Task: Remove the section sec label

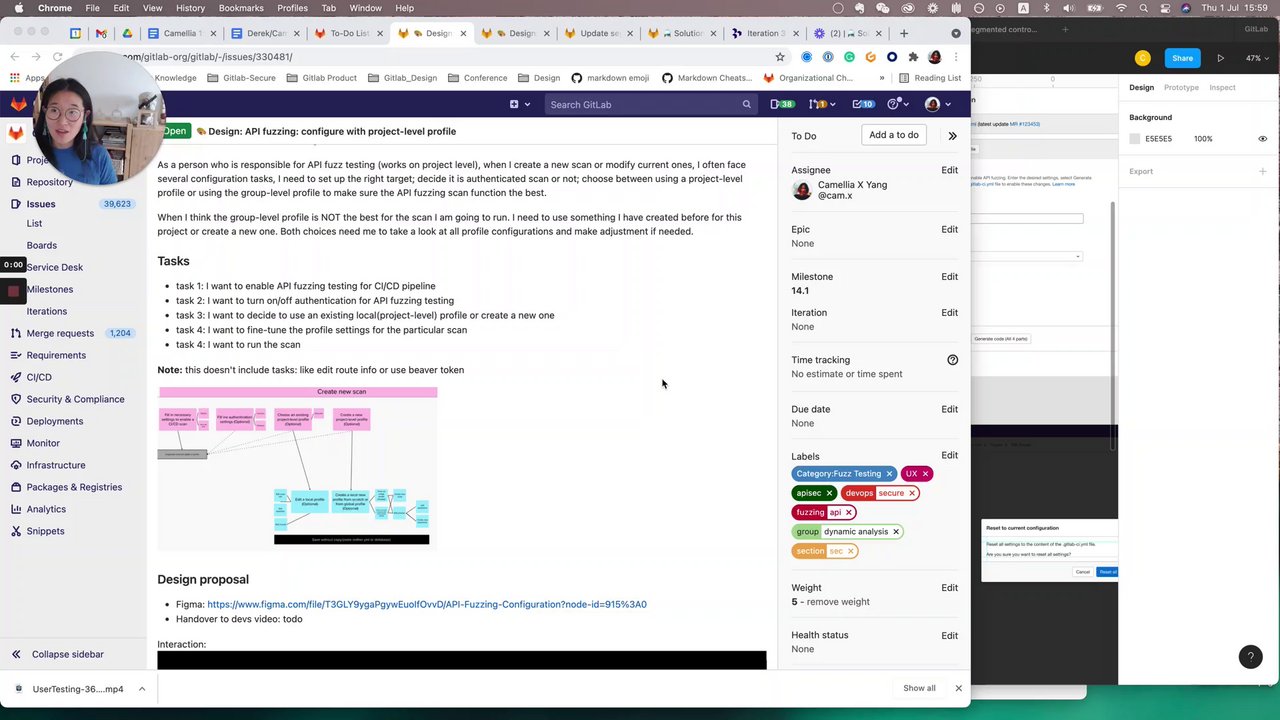Action: 851,551
